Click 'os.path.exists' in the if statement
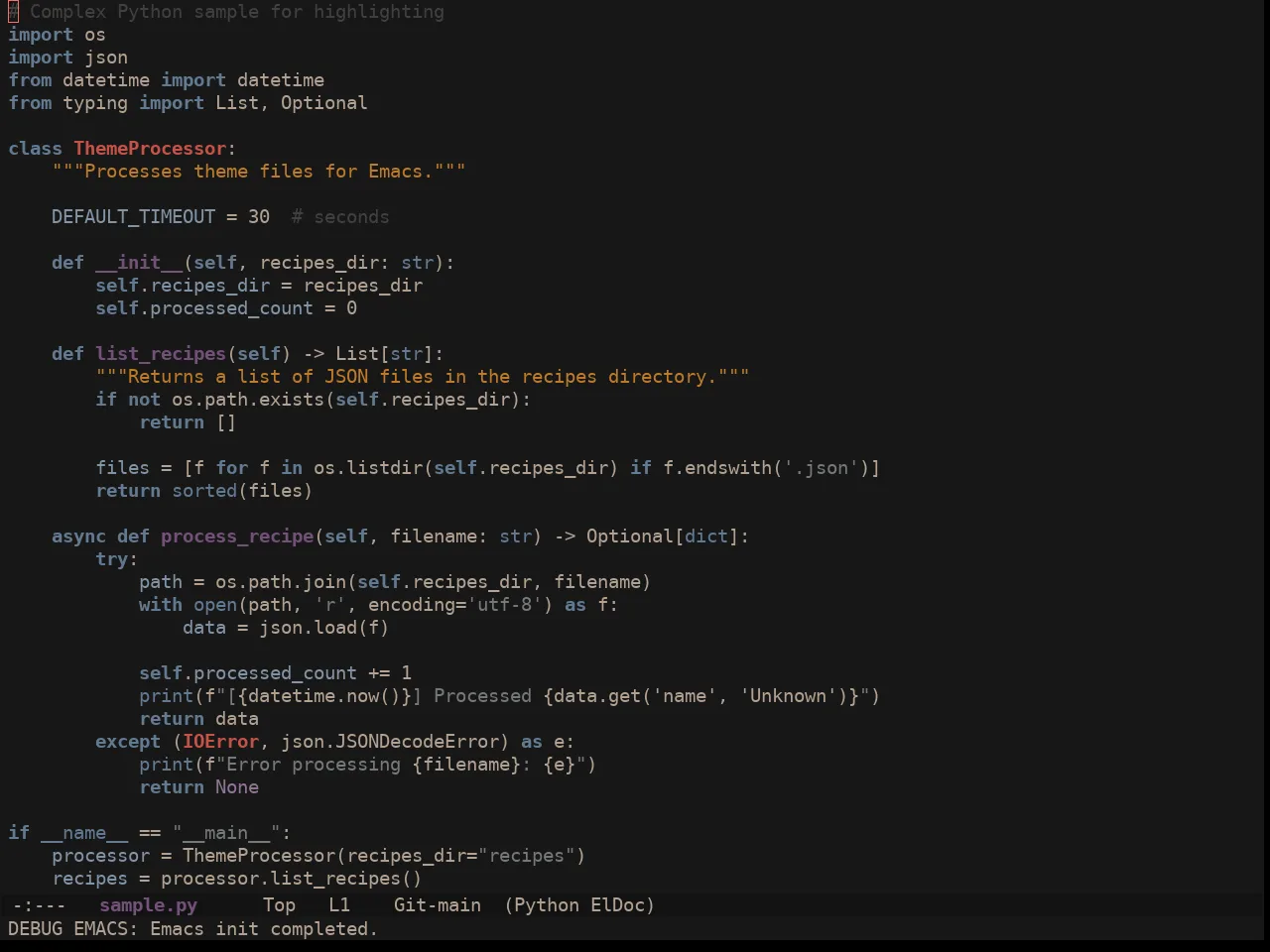The image size is (1270, 952). (x=248, y=400)
